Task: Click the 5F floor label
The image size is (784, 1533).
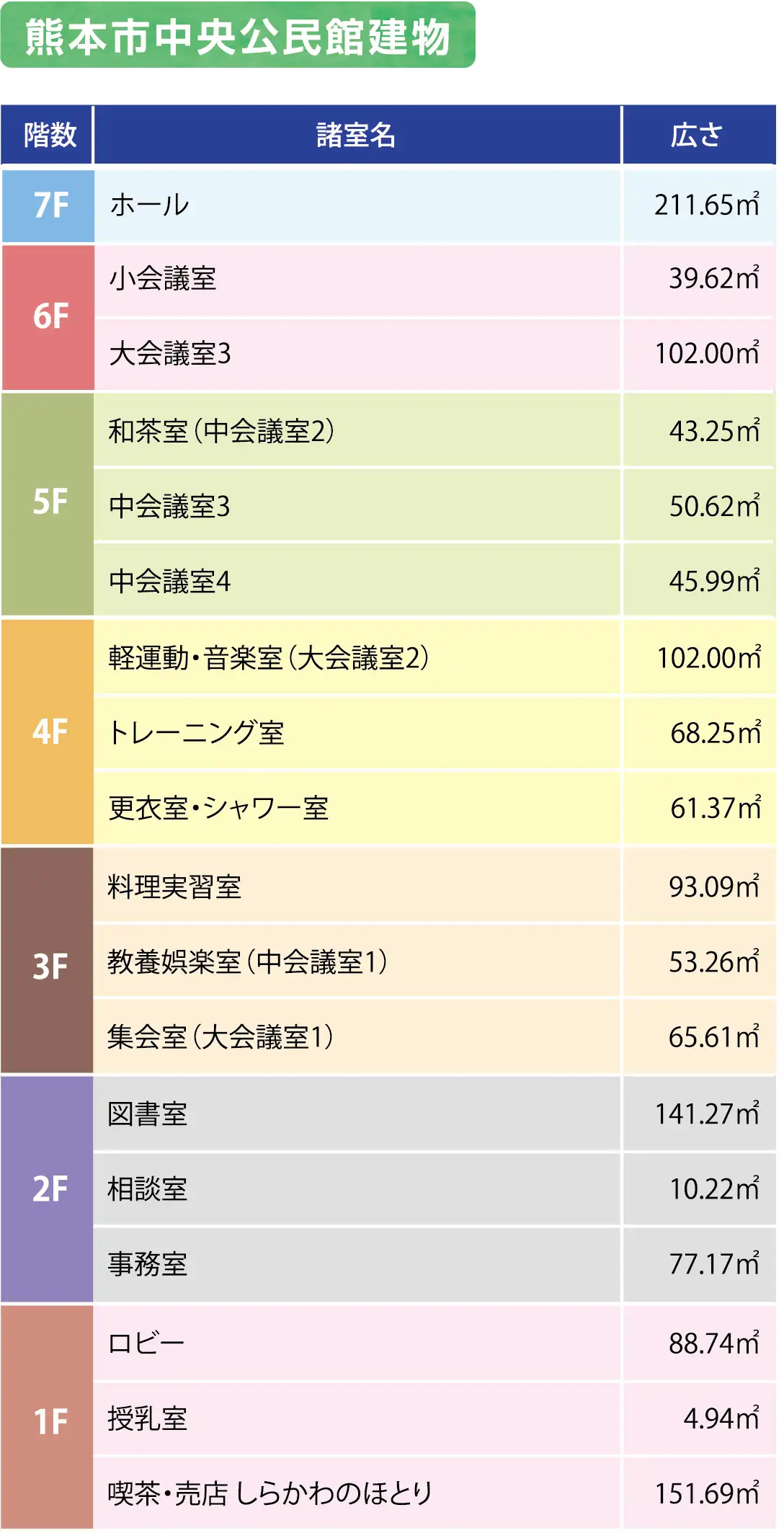Action: click(x=49, y=502)
